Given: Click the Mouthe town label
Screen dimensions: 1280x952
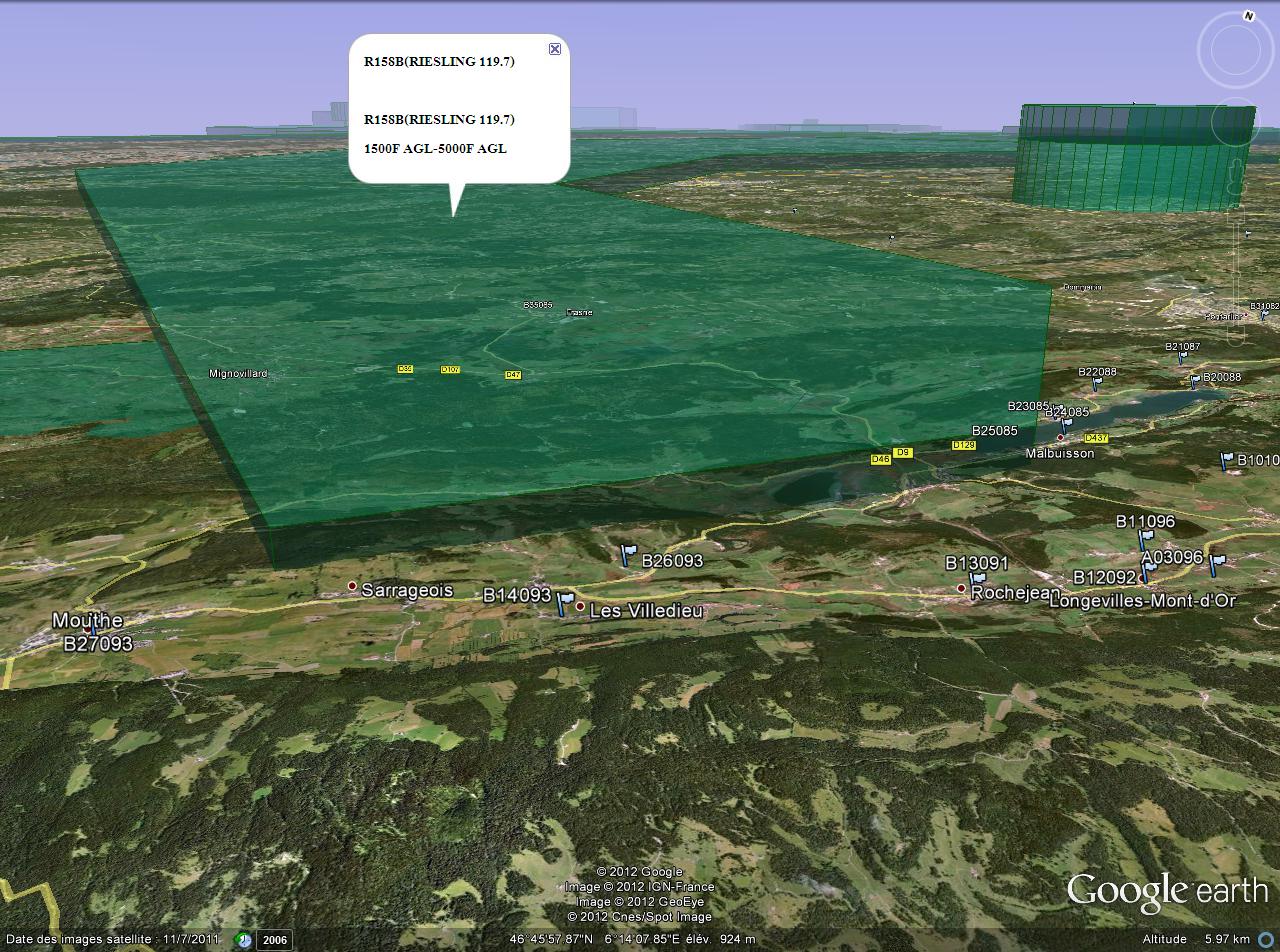Looking at the screenshot, I should [x=87, y=621].
